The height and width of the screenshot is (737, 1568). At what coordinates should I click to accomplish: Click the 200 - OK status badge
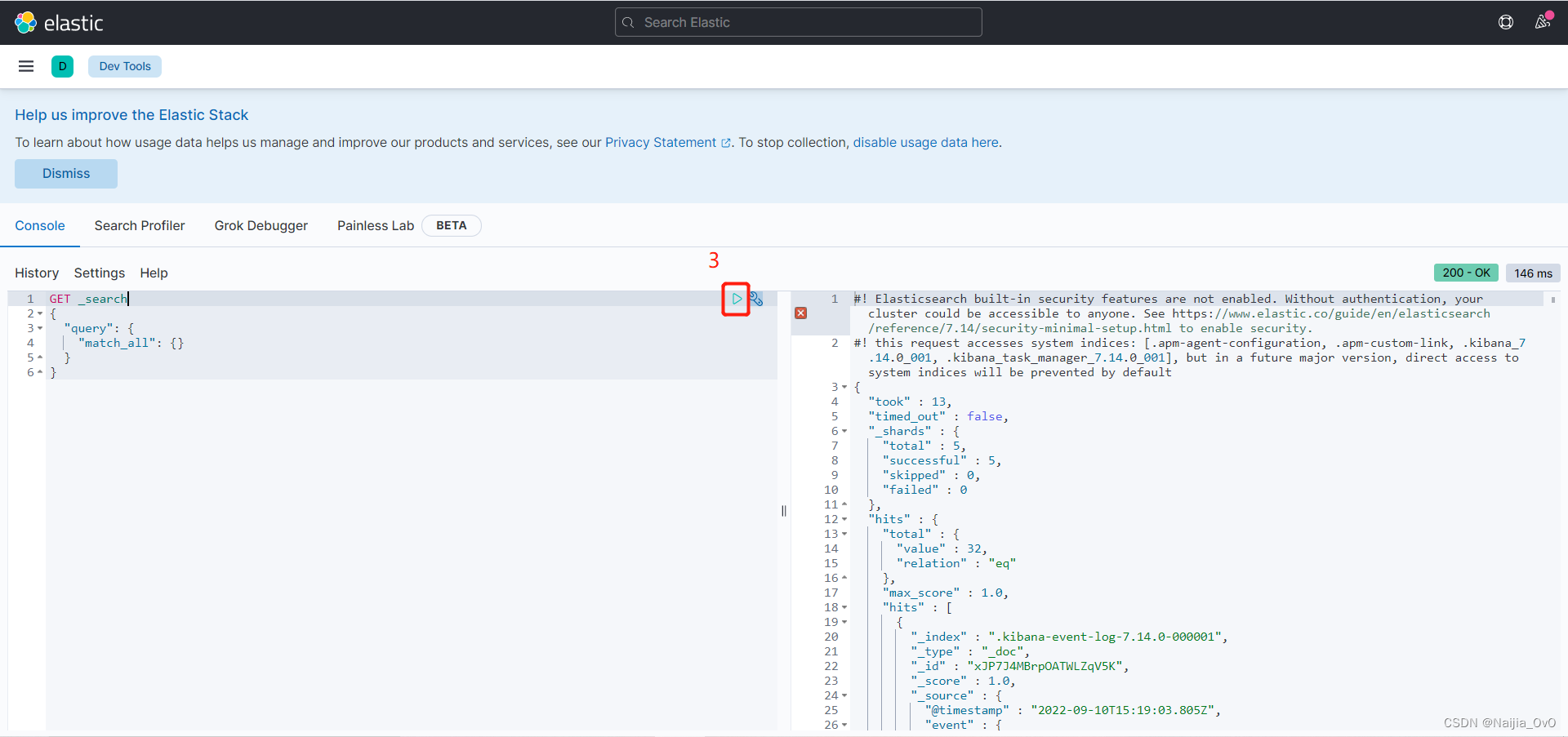[1466, 273]
